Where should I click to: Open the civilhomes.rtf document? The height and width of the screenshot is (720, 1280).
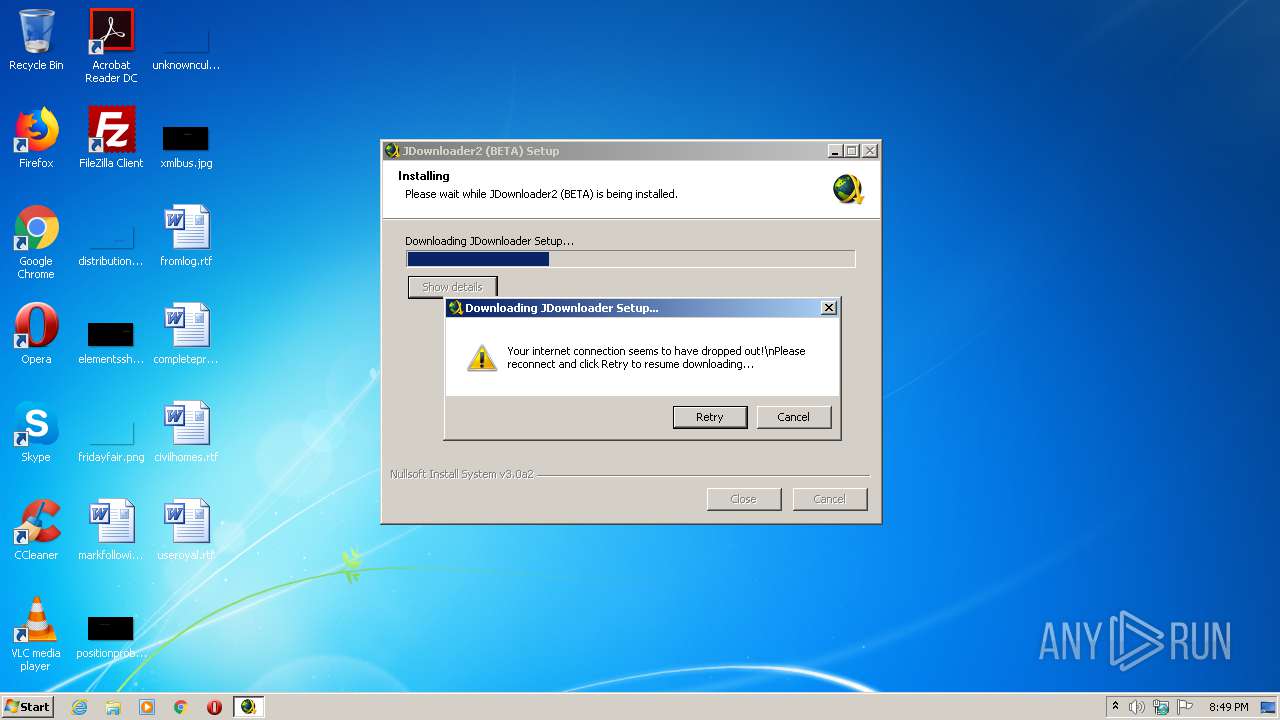click(x=186, y=432)
